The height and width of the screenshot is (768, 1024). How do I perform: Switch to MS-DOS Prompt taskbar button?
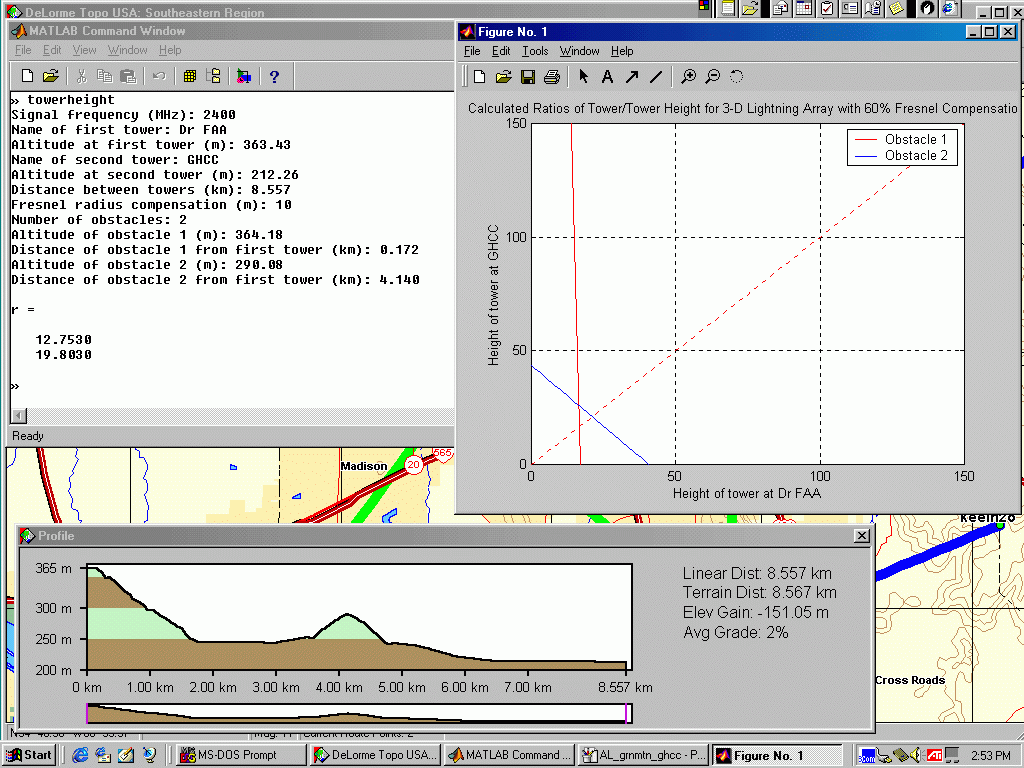[240, 755]
